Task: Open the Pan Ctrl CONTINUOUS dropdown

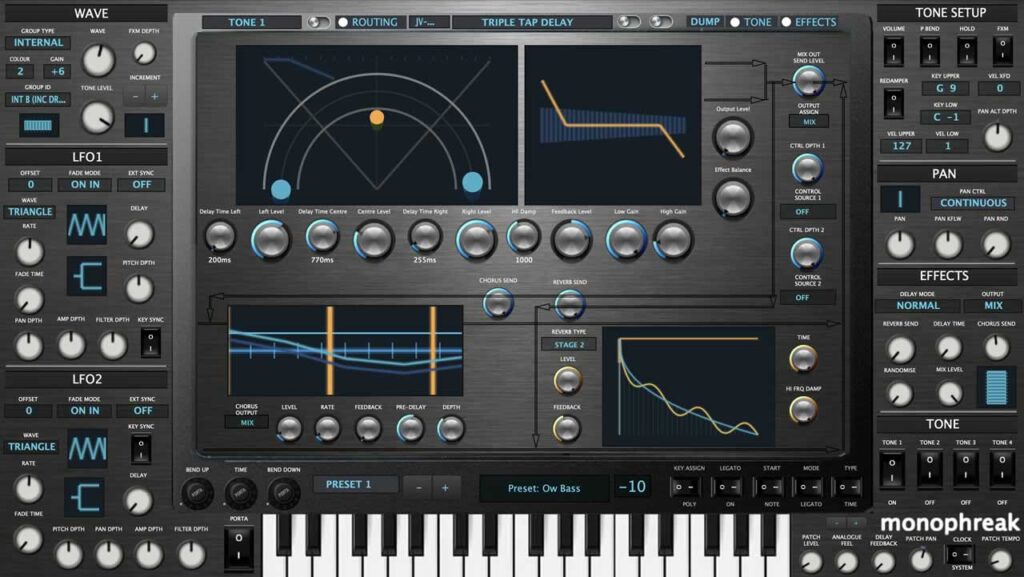Action: (x=973, y=203)
